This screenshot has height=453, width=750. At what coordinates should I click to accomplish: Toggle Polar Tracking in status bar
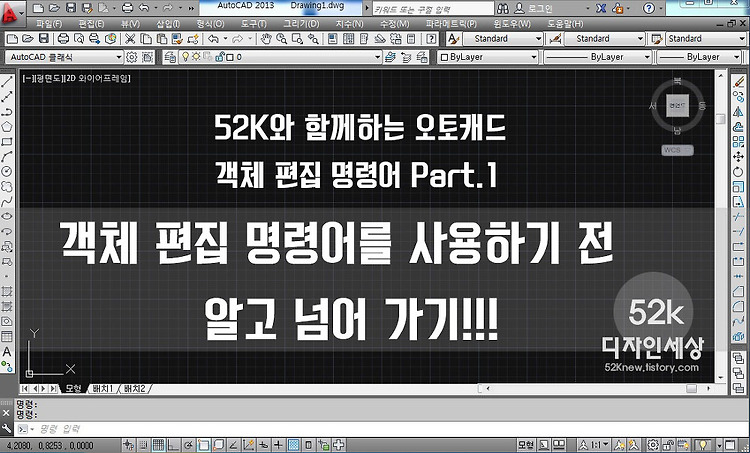(x=188, y=445)
